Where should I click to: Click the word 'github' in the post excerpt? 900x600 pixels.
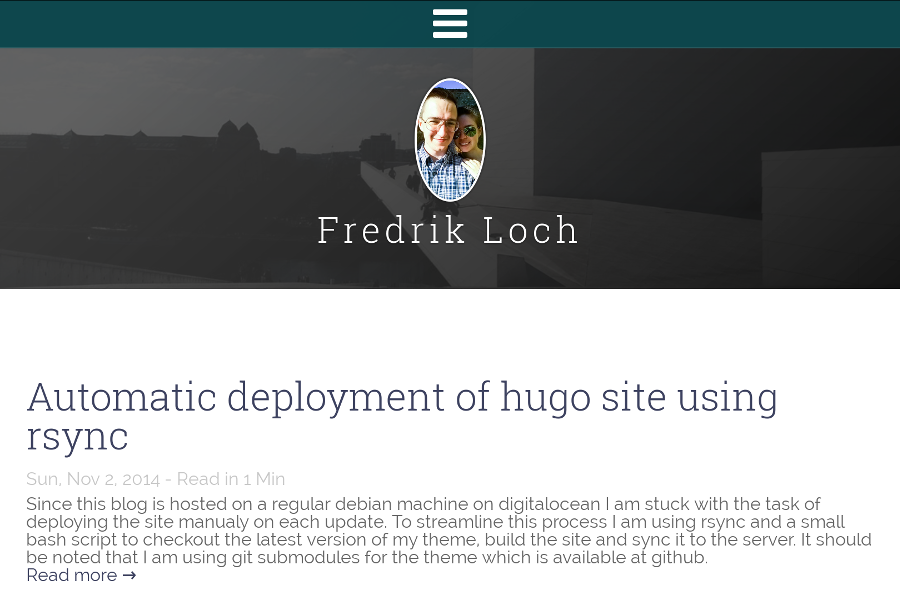(678, 557)
